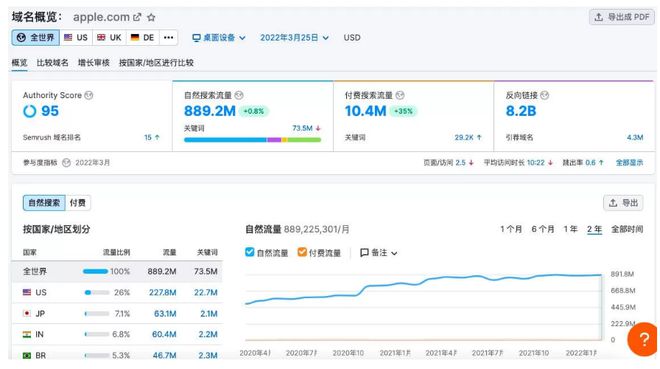
Task: Open apple.com external link icon
Action: click(137, 17)
